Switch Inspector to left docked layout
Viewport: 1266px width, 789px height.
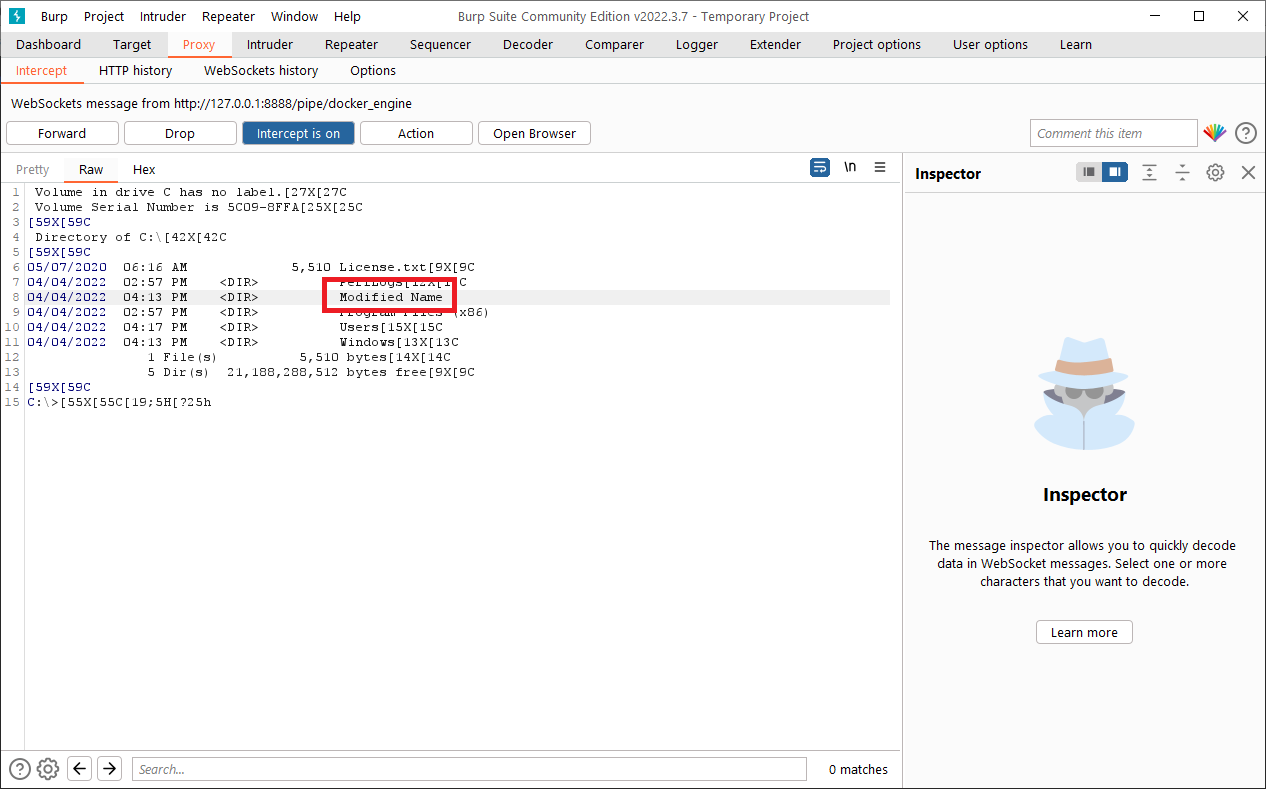coord(1089,172)
